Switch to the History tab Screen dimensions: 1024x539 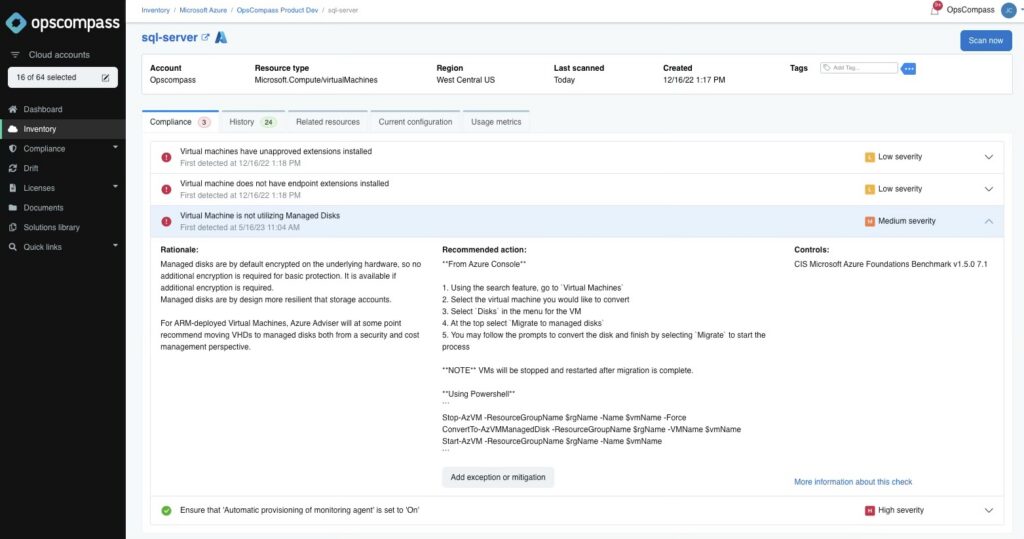tap(250, 122)
